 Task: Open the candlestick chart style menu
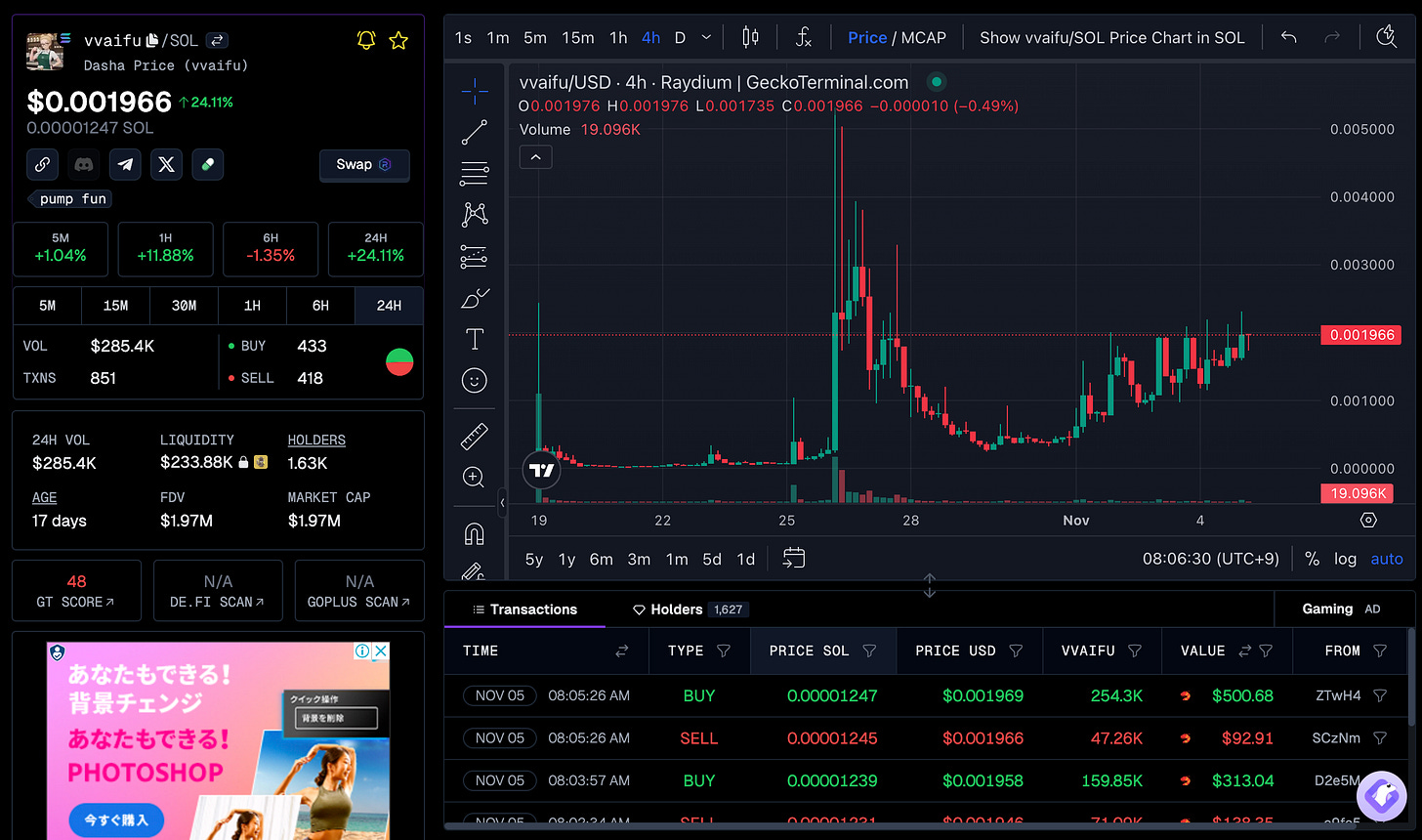[750, 37]
